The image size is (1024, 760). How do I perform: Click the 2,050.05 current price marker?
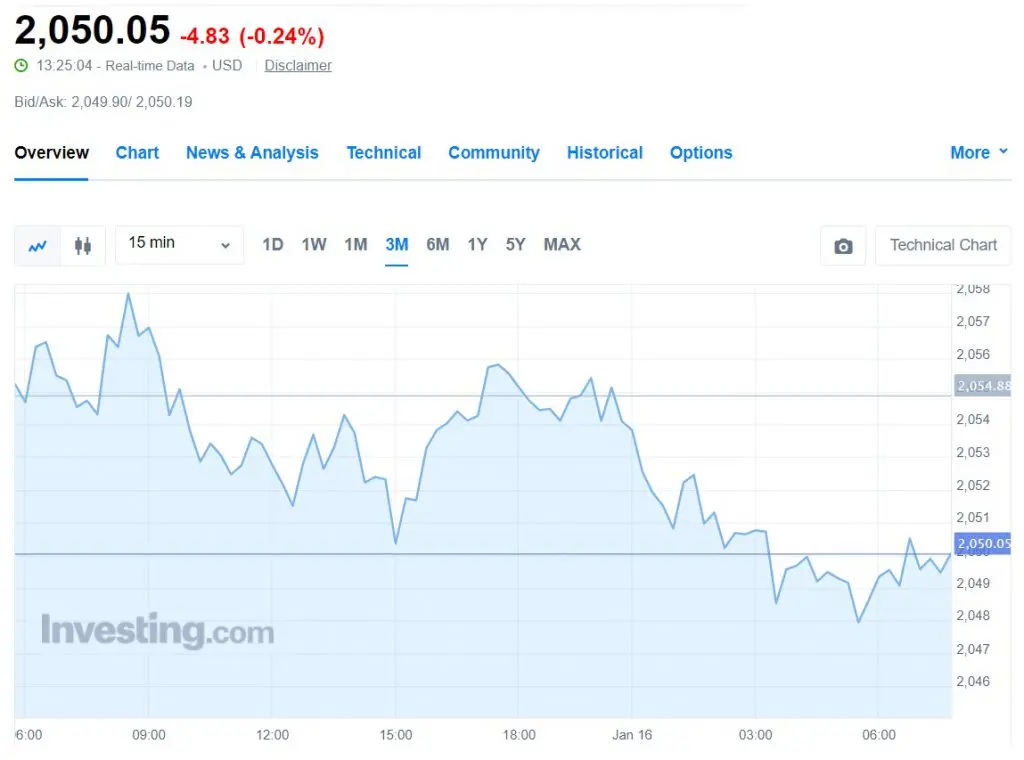[983, 543]
